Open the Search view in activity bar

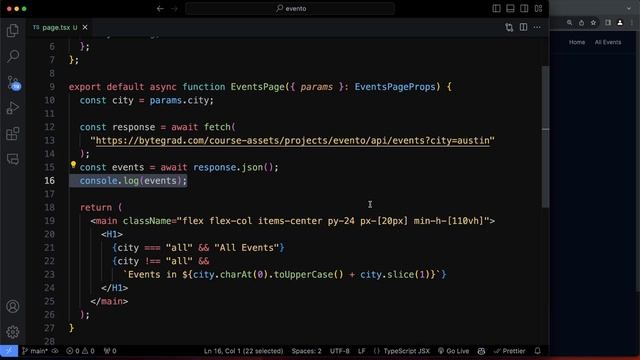click(13, 56)
